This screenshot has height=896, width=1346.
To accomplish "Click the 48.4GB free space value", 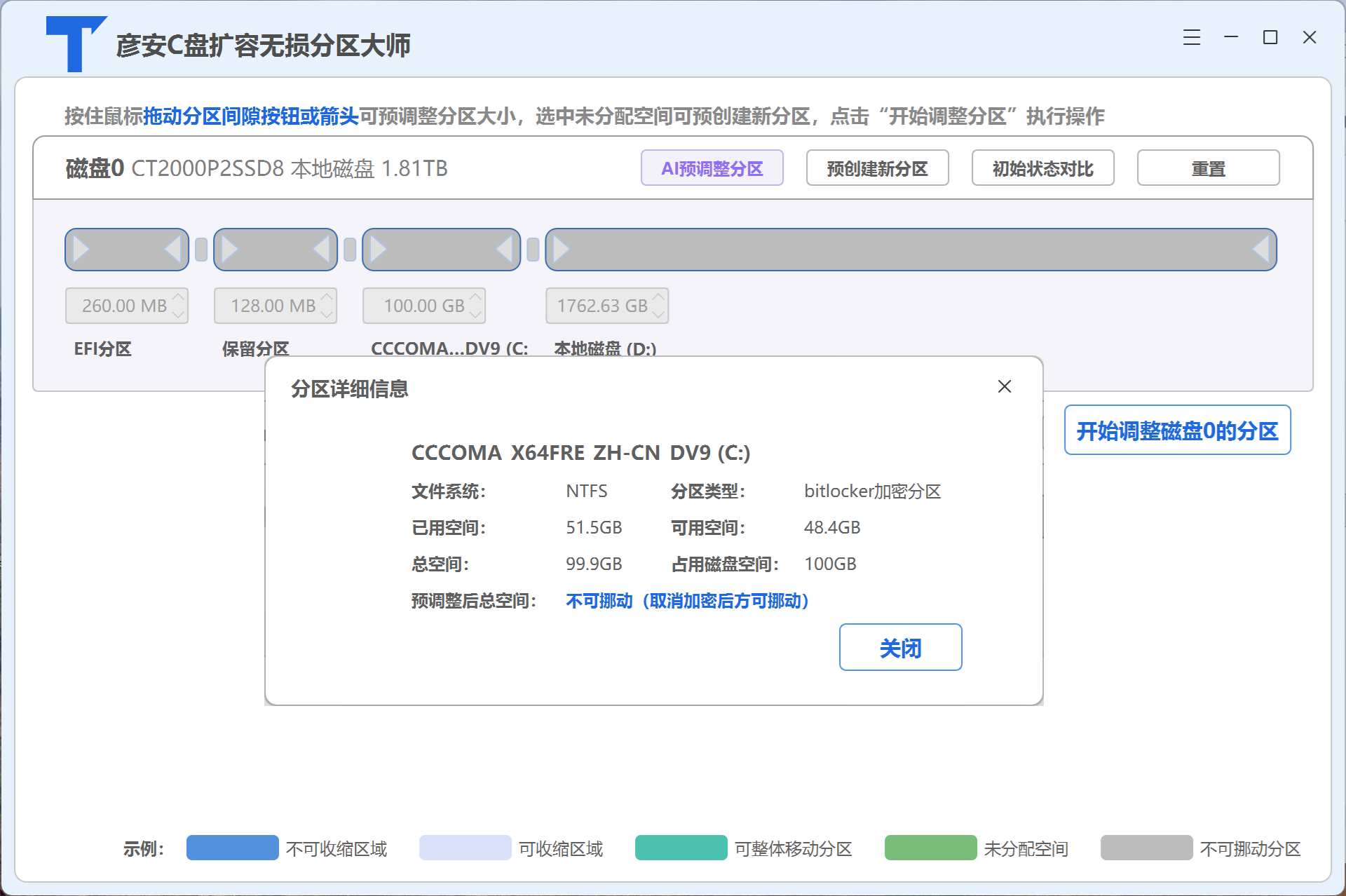I will point(832,528).
